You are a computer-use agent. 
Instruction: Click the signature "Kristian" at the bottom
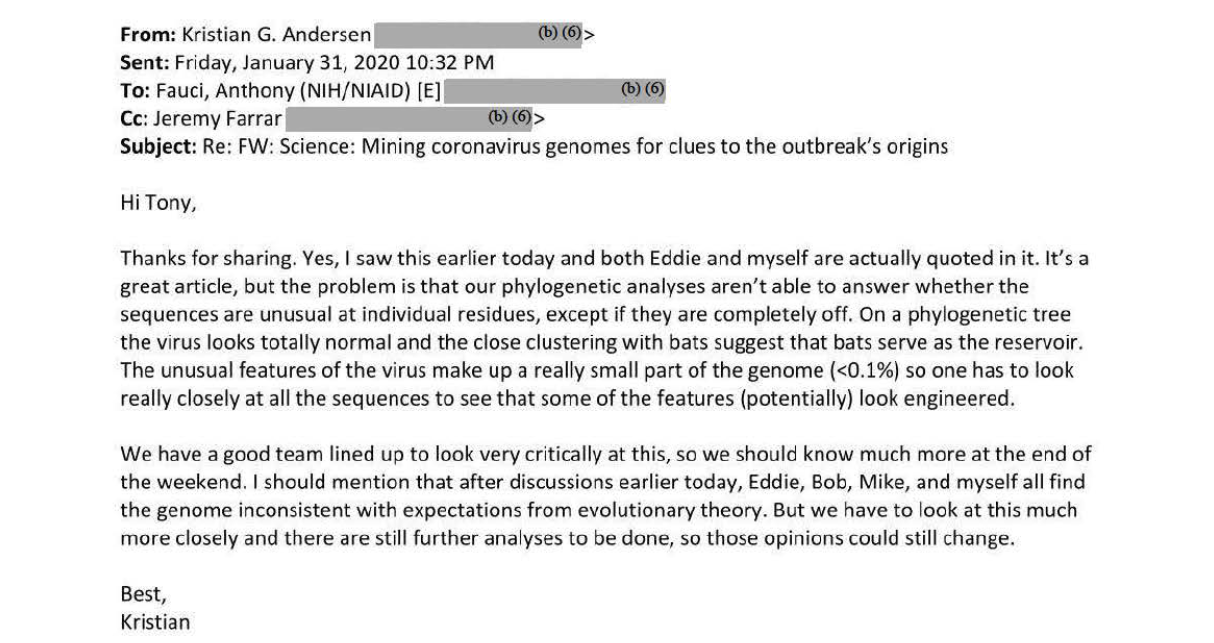pyautogui.click(x=155, y=622)
